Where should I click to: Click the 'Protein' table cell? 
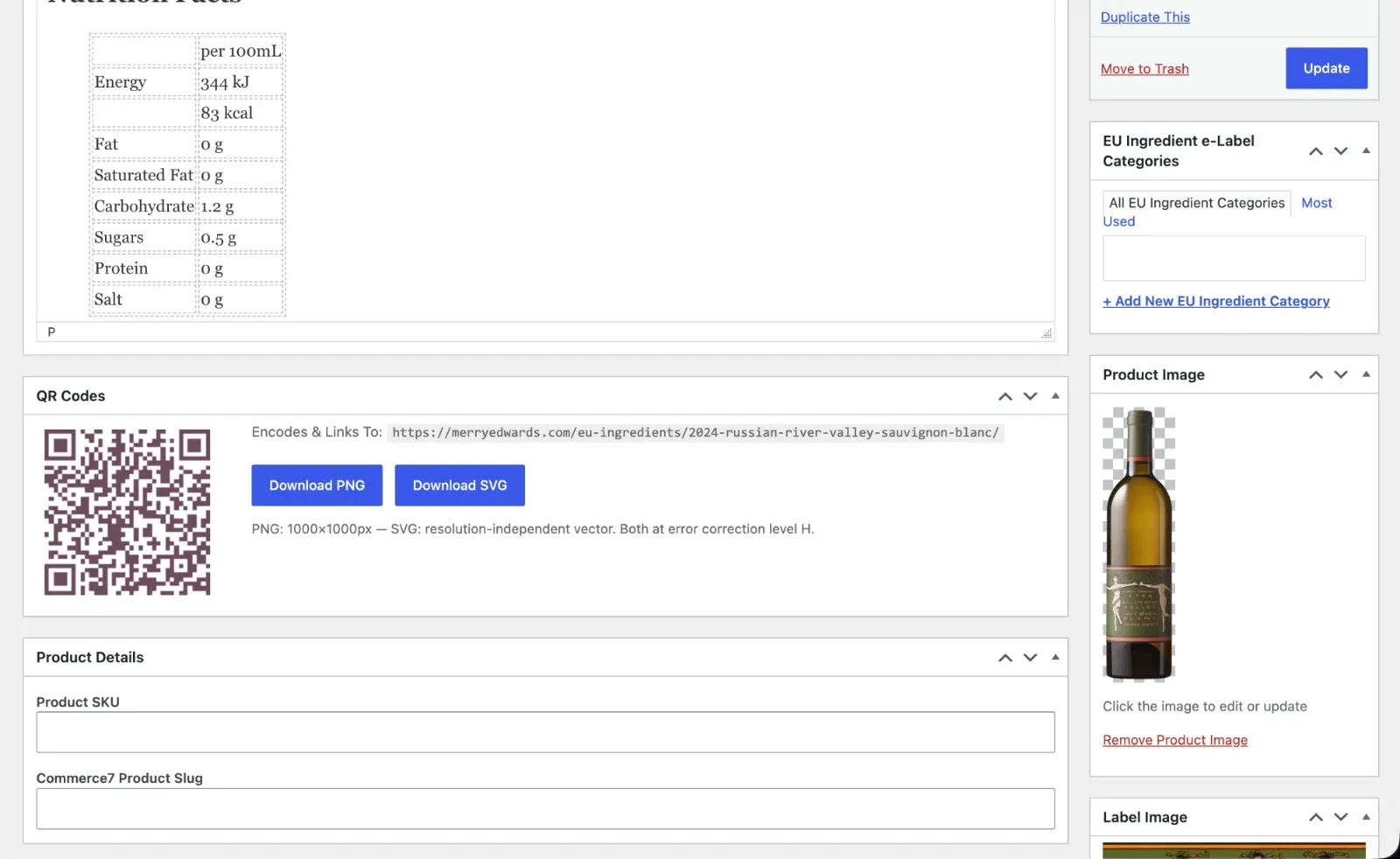[143, 269]
